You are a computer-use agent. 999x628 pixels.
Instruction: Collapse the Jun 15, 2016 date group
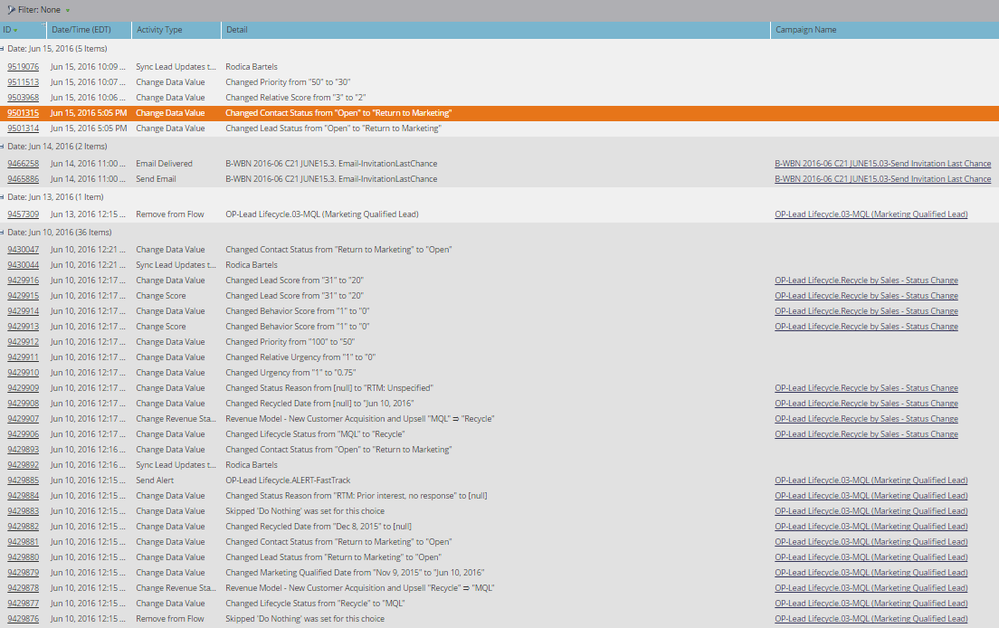coord(3,48)
